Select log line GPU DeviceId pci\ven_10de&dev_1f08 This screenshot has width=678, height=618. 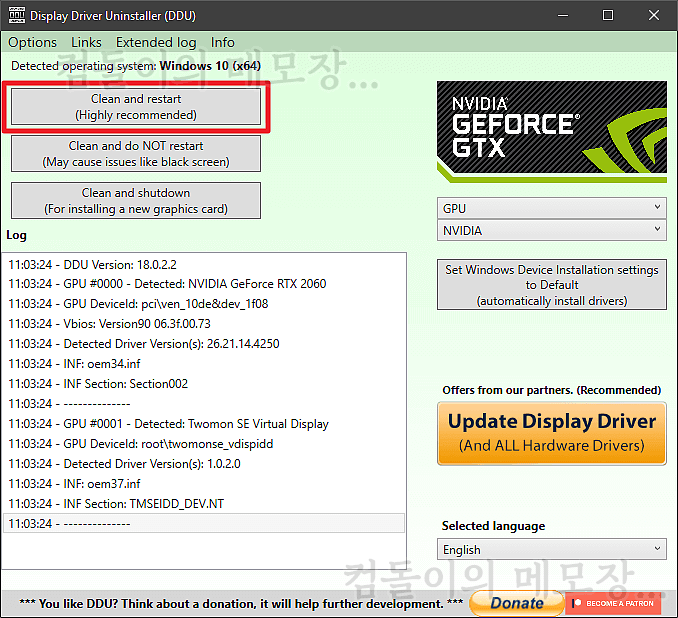204,304
